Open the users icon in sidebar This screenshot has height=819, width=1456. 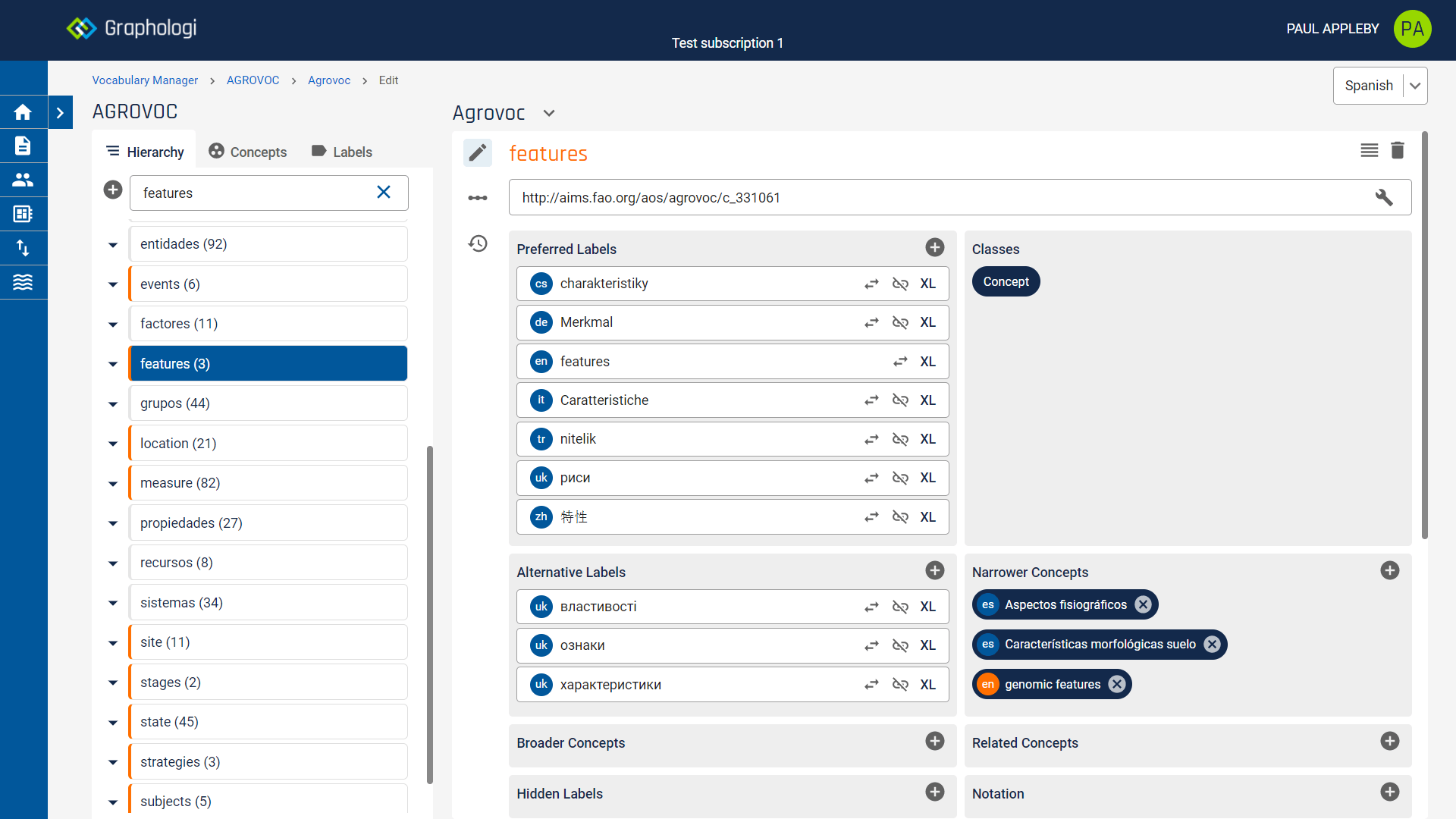point(23,180)
